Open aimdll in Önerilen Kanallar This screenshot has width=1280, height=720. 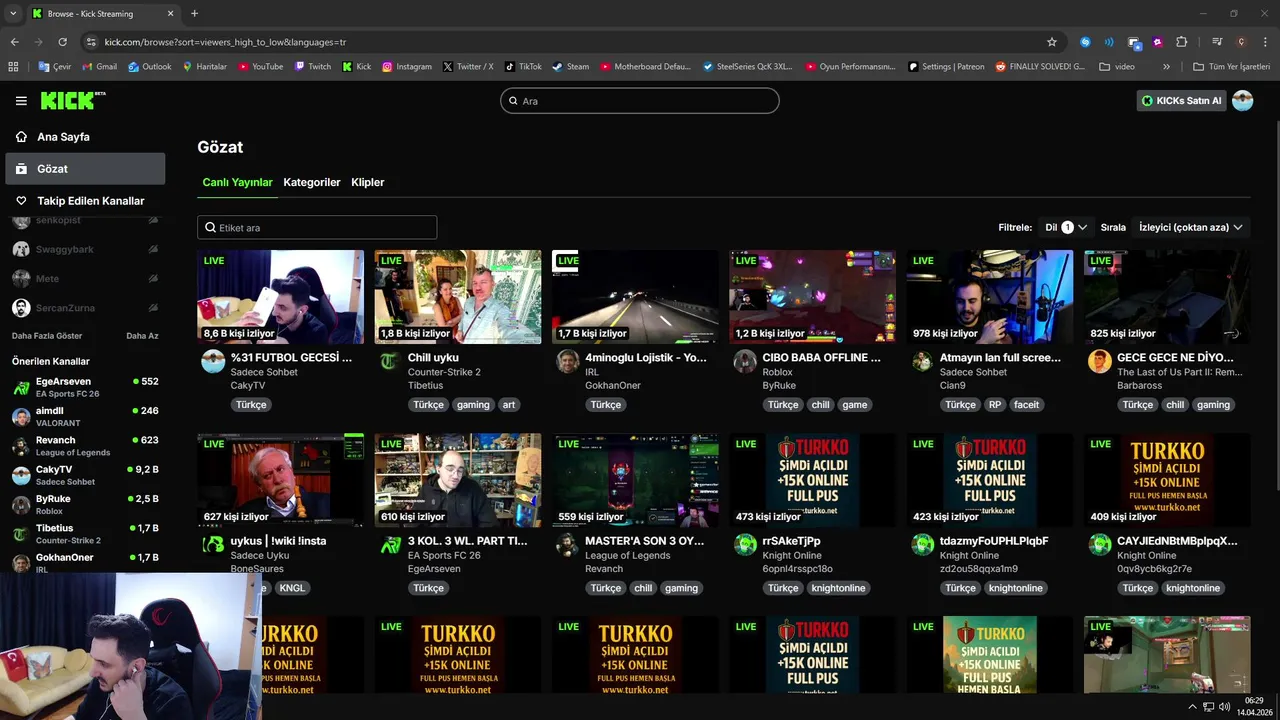pyautogui.click(x=85, y=416)
